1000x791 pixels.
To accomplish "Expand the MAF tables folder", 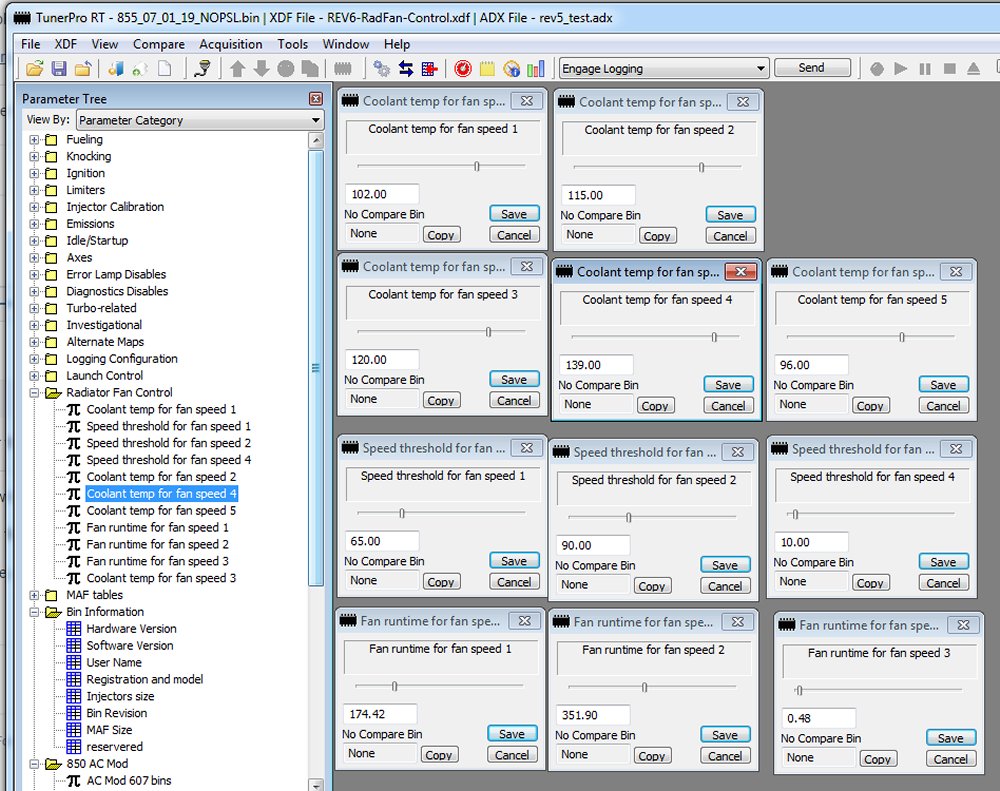I will [34, 595].
